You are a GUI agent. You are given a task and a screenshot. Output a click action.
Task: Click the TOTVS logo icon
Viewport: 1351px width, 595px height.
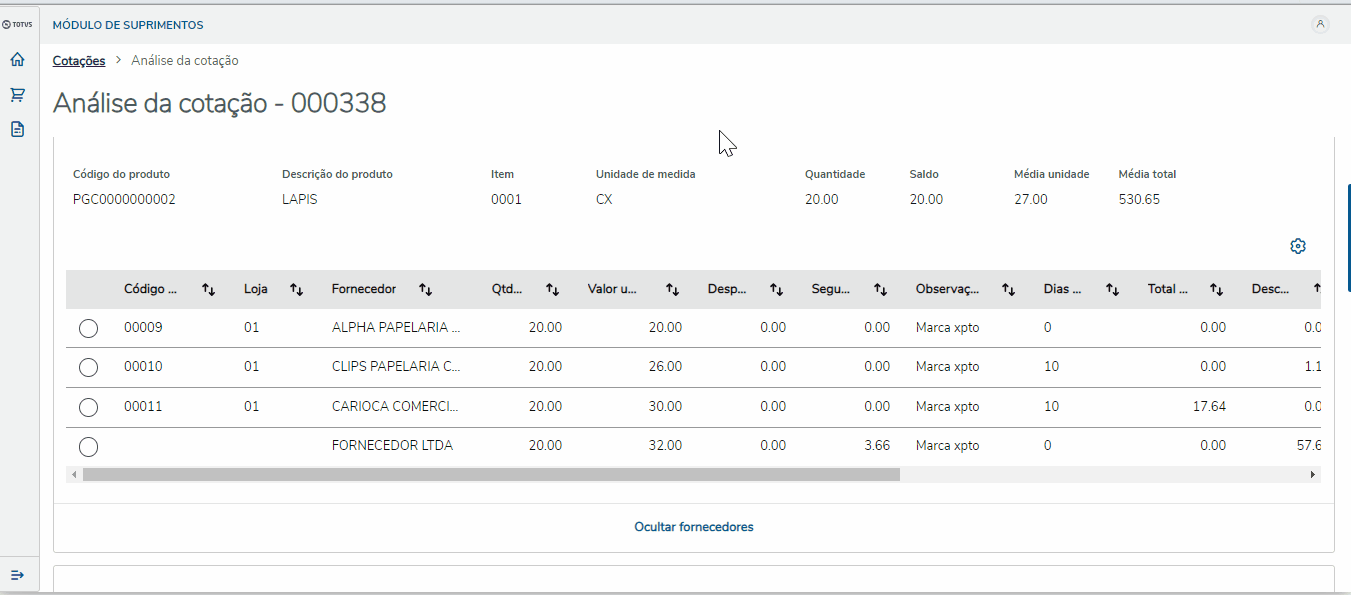coord(18,24)
